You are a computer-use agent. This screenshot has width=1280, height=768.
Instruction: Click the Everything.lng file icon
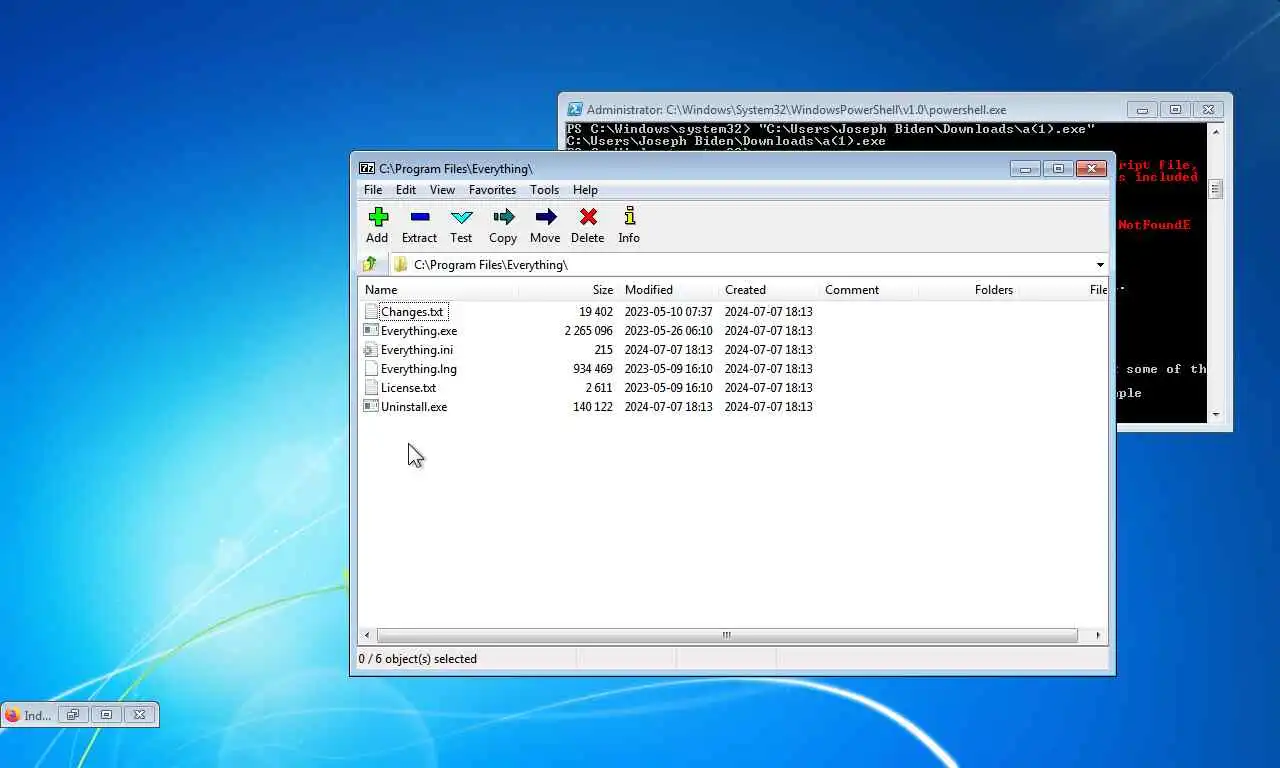(371, 368)
